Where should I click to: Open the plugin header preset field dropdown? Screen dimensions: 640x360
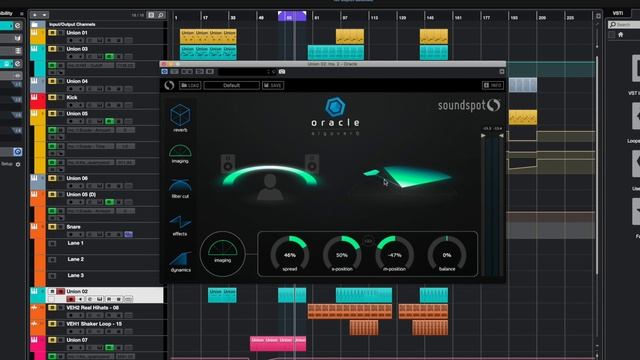pyautogui.click(x=246, y=71)
